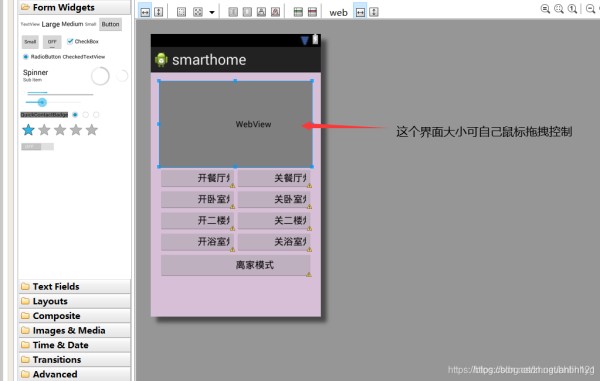Select the CheckedTextView palette item
Viewport: 600px width, 381px height.
(x=84, y=57)
